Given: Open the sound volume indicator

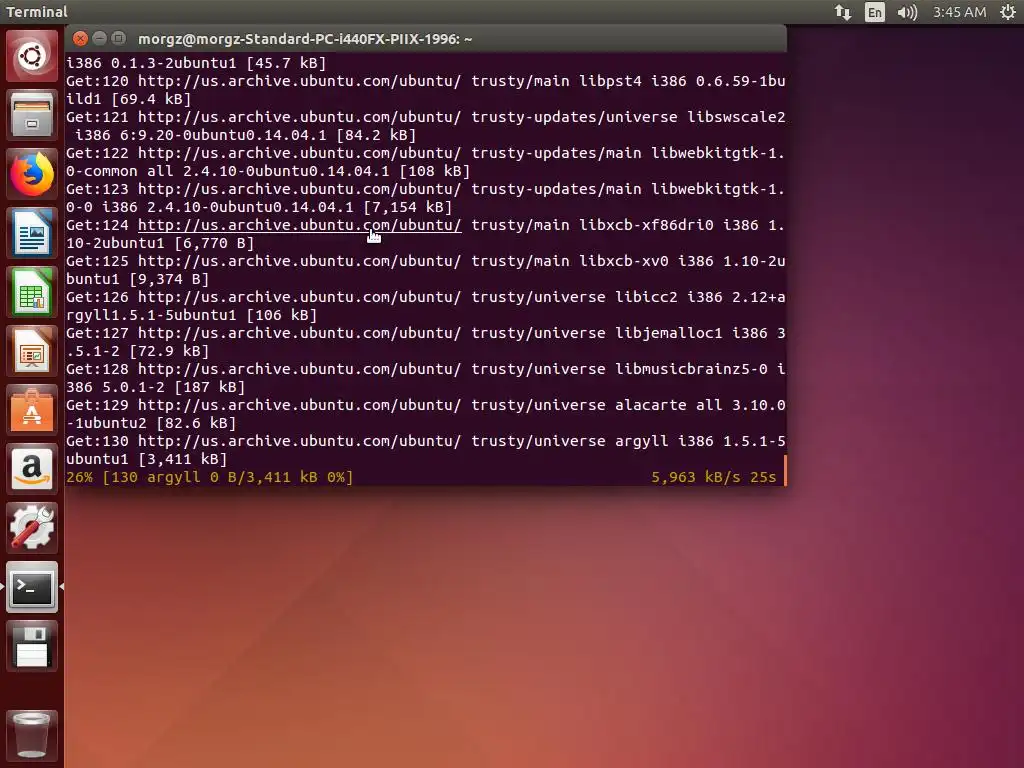Looking at the screenshot, I should pos(907,12).
